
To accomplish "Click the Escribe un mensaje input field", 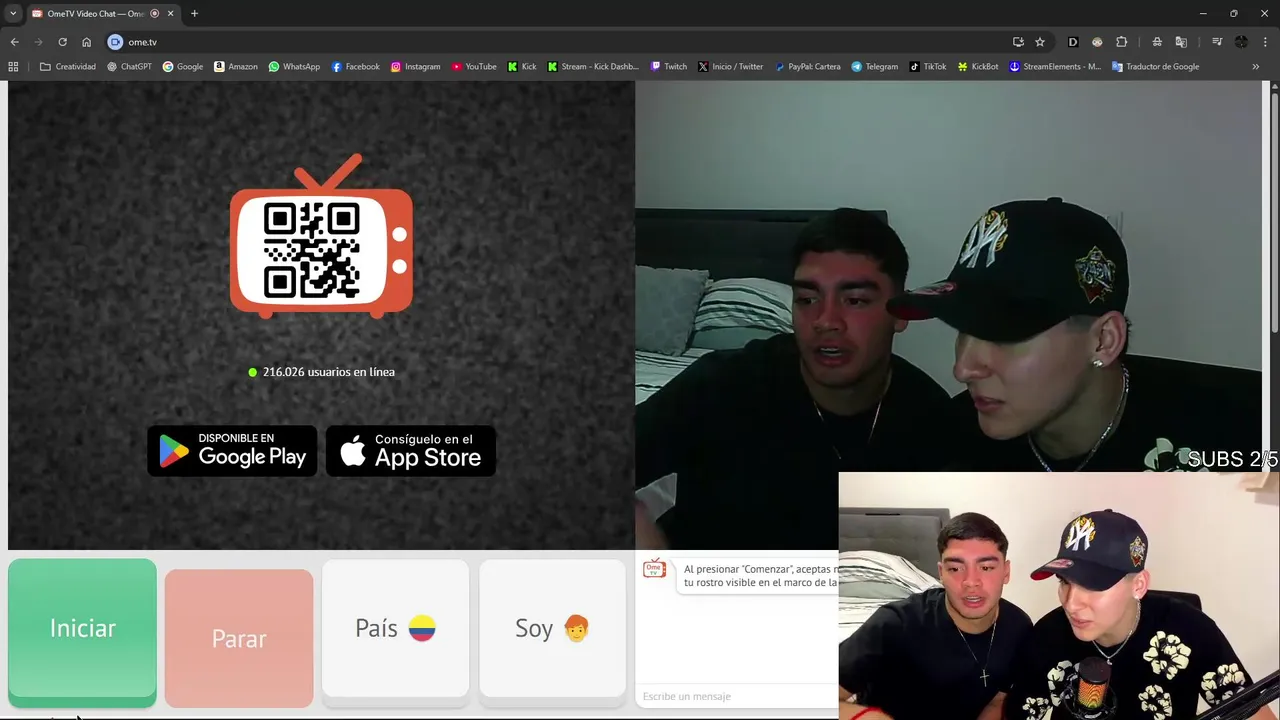I will [x=738, y=696].
